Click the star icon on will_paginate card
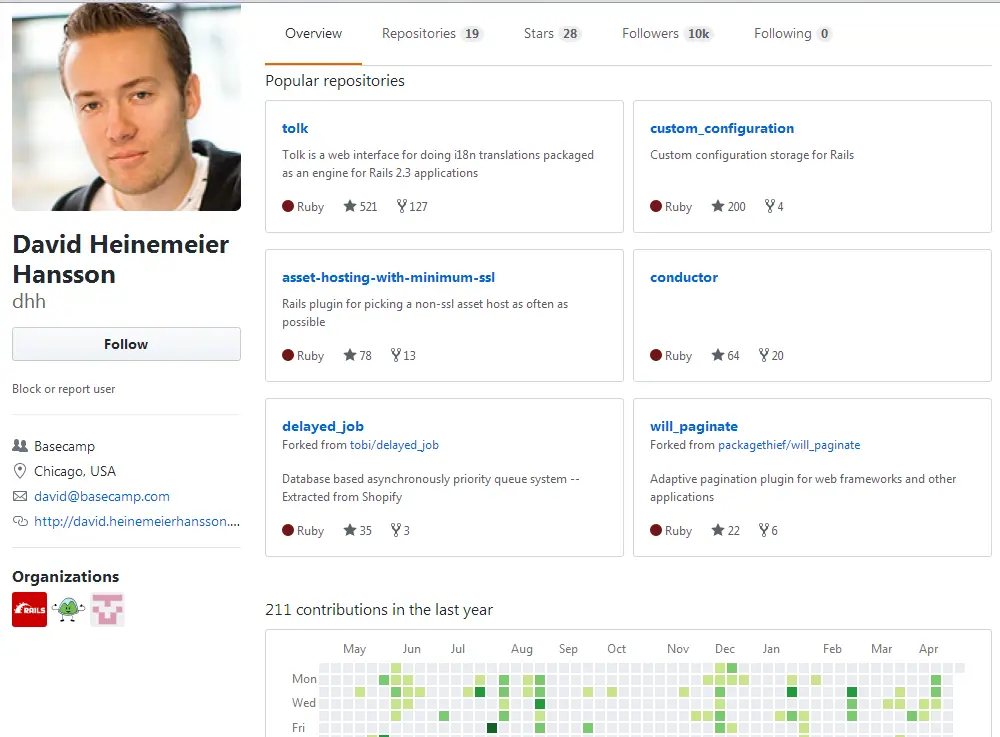The width and height of the screenshot is (1000, 737). 718,531
